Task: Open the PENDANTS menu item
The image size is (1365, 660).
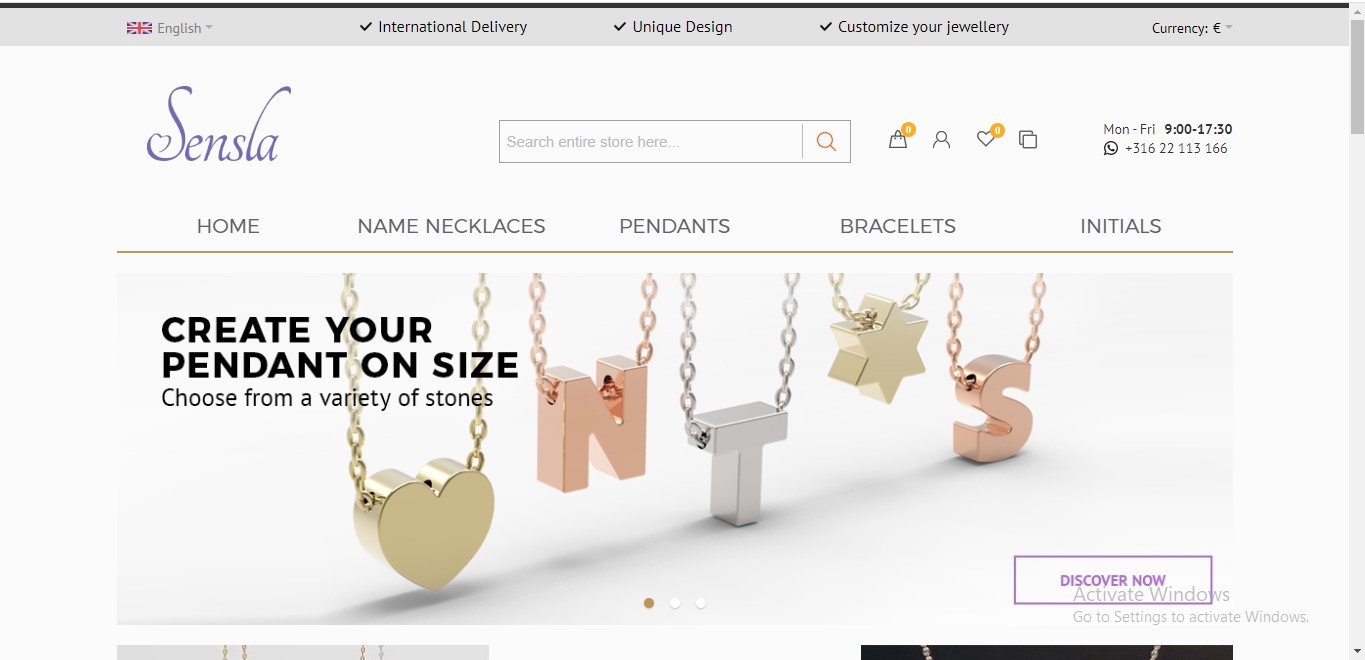Action: tap(674, 226)
